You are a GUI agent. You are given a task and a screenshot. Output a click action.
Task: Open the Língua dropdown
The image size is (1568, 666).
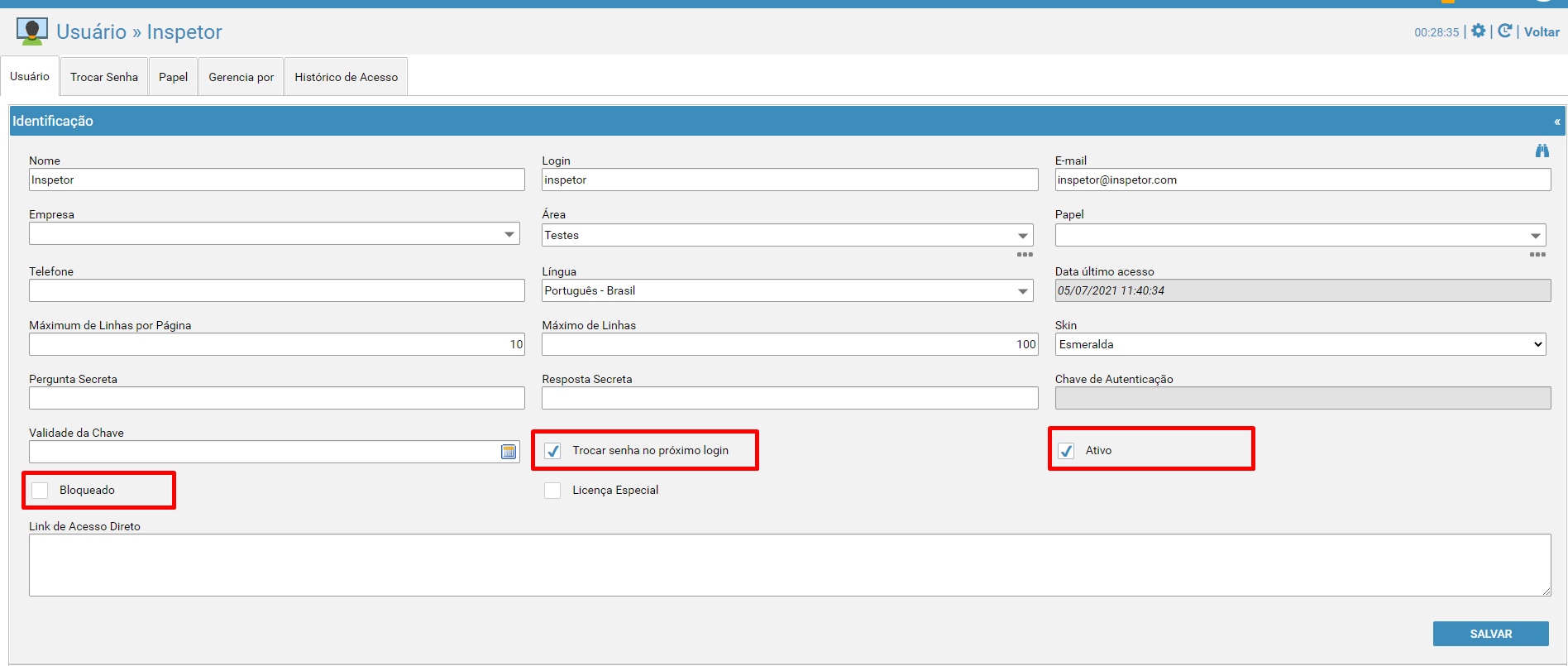pos(787,290)
